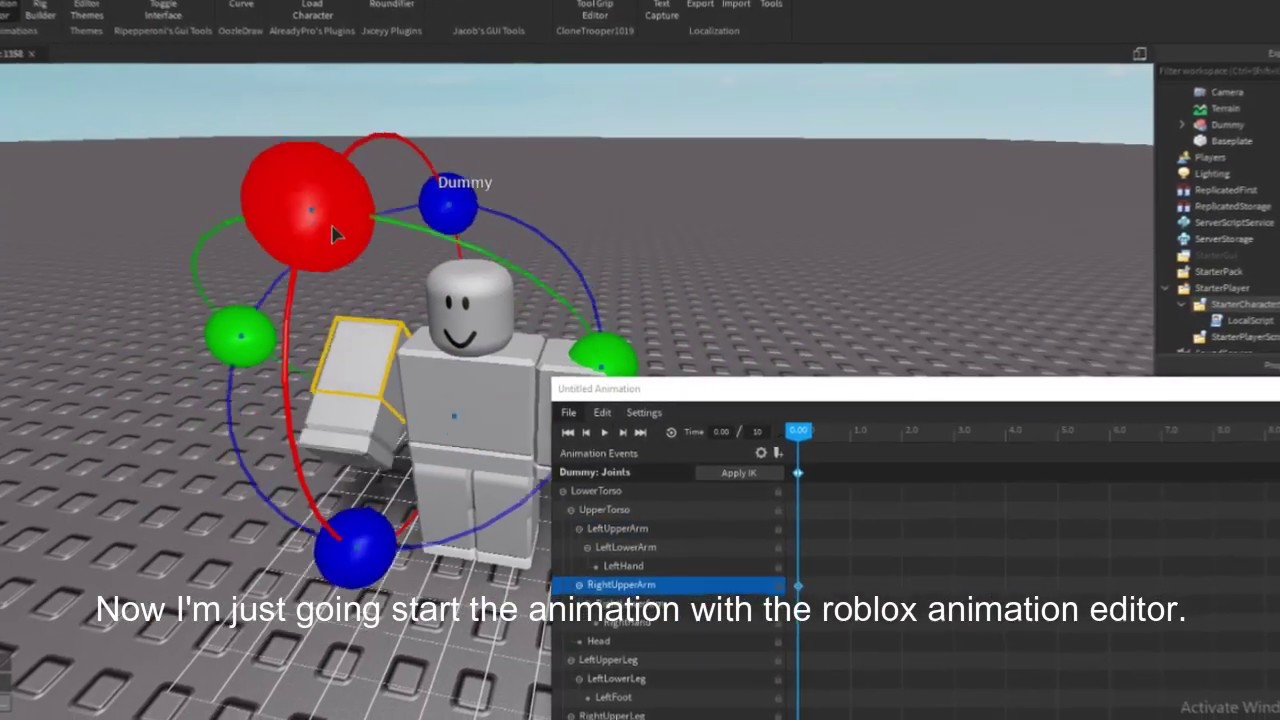The height and width of the screenshot is (720, 1280).
Task: Expand the Dummy model in Explorer
Action: pyautogui.click(x=1182, y=125)
